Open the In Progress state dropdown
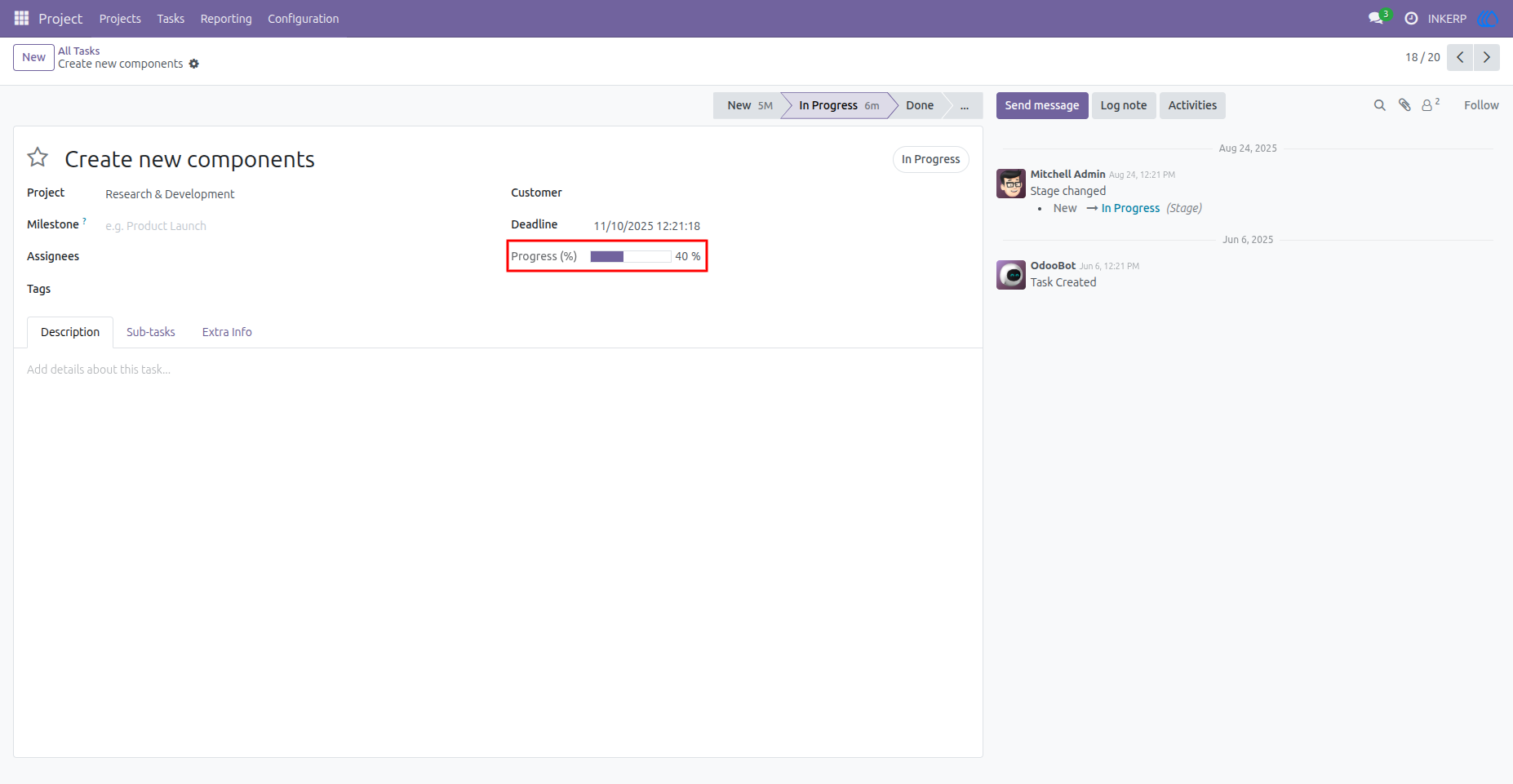Screen dimensions: 1513x784 tap(930, 159)
